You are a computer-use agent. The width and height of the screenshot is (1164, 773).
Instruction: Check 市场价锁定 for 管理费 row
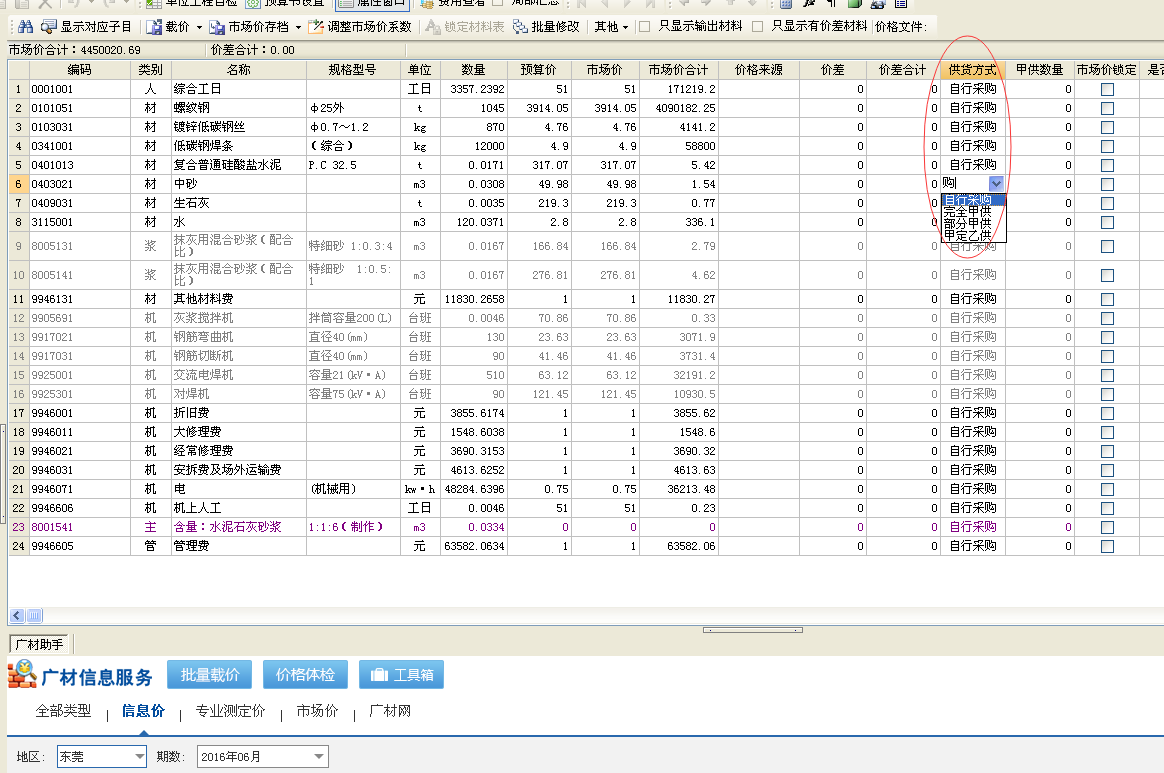[x=1108, y=547]
